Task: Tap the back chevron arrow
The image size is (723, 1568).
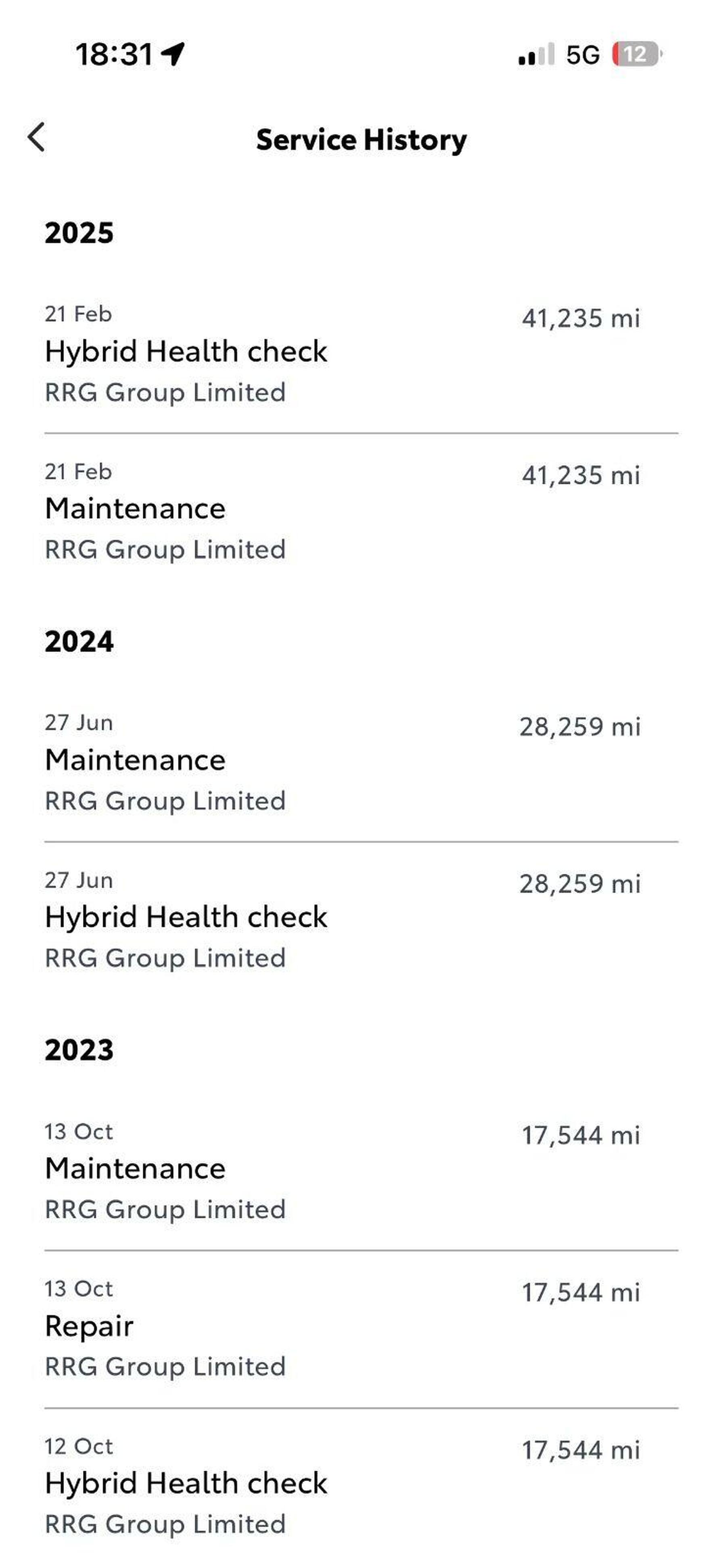Action: tap(37, 137)
